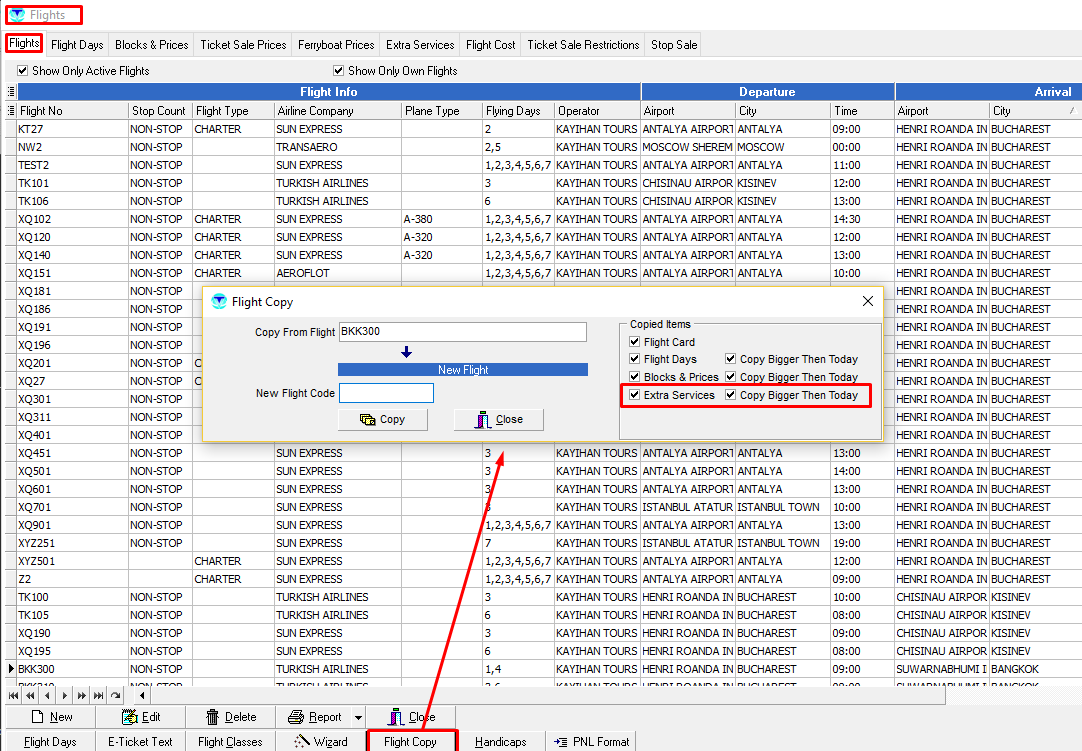Image resolution: width=1082 pixels, height=751 pixels.
Task: Click the Handicaps button
Action: [x=500, y=741]
